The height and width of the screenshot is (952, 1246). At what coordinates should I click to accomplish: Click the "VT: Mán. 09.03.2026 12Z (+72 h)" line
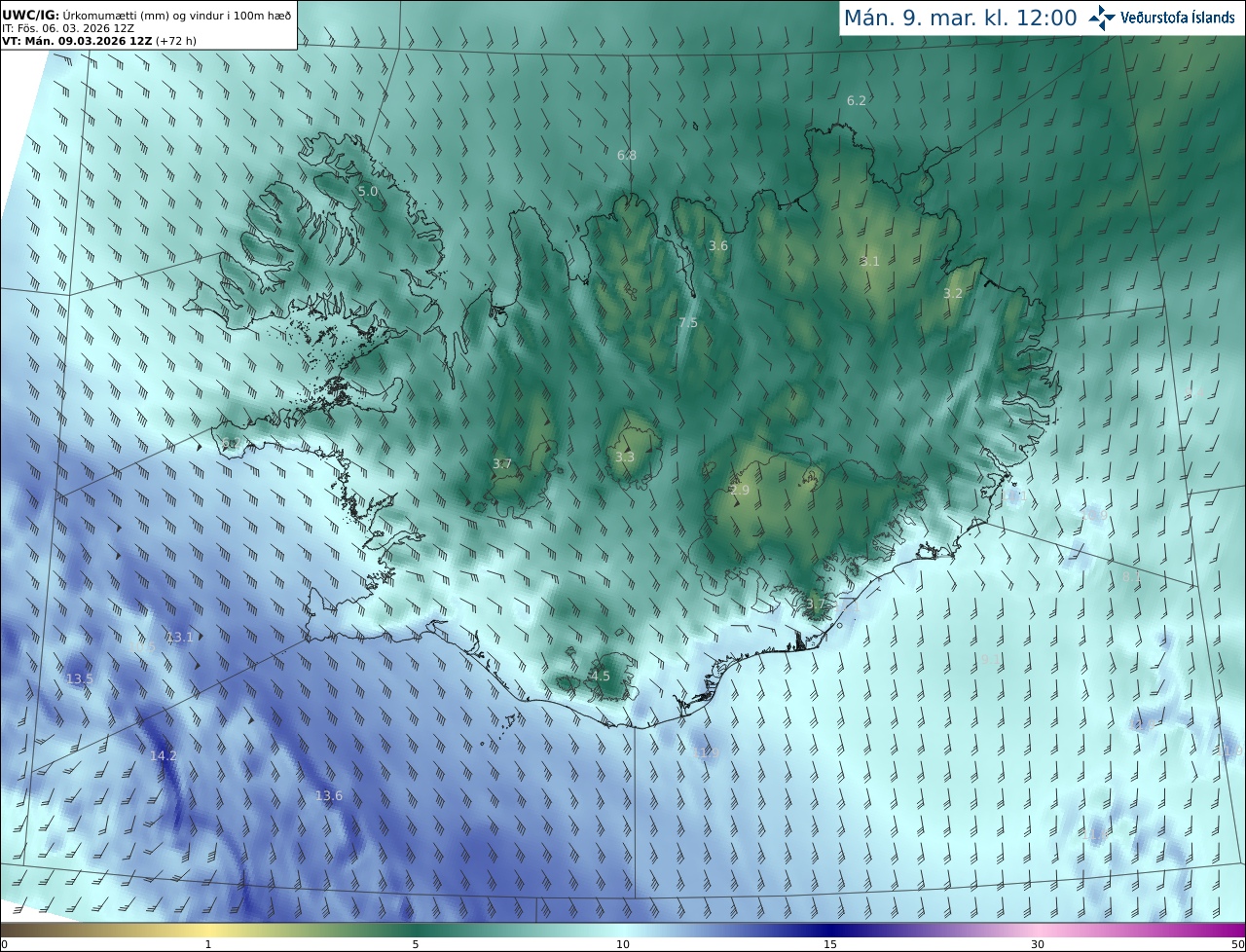click(x=99, y=41)
